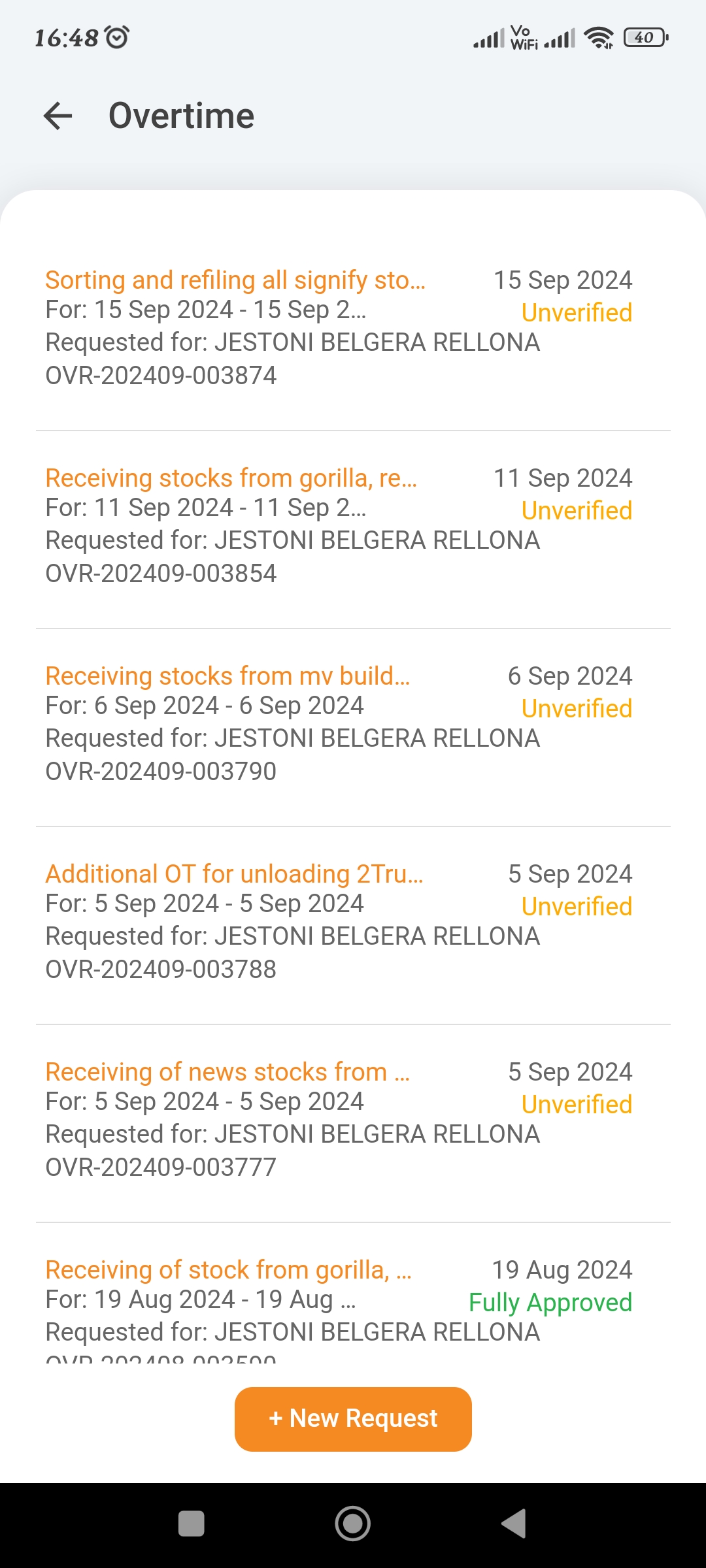
Task: Tap request number OVR-202409-003874
Action: [x=161, y=376]
